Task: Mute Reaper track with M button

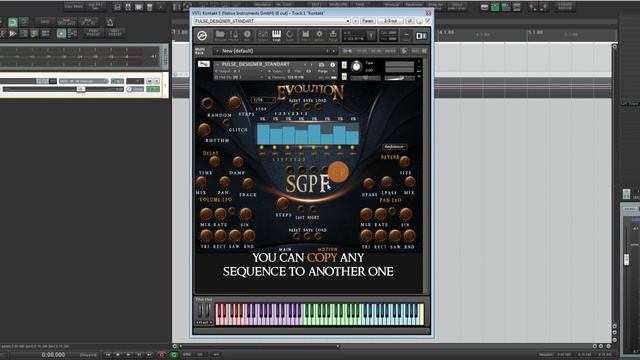Action: [x=149, y=81]
